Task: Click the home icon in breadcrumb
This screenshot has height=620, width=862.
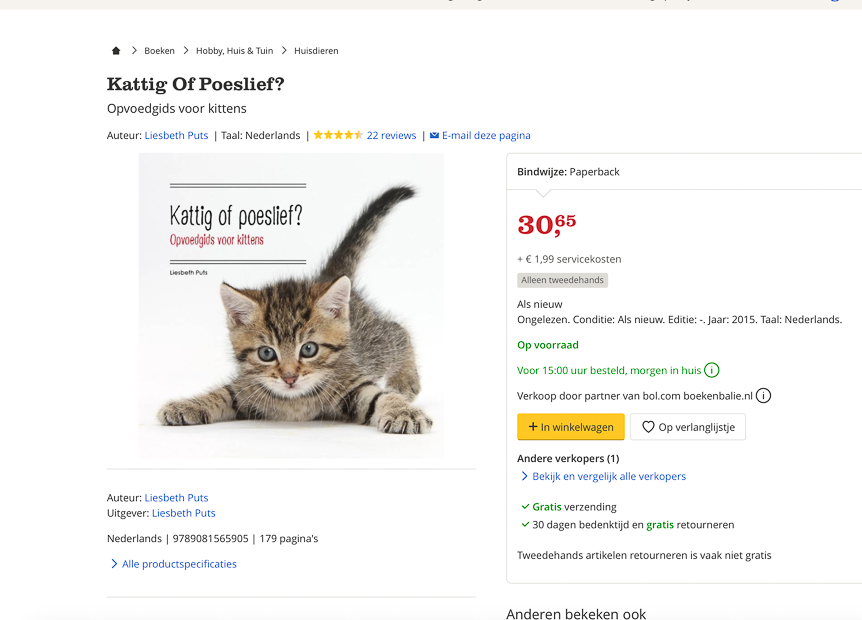Action: click(x=116, y=51)
